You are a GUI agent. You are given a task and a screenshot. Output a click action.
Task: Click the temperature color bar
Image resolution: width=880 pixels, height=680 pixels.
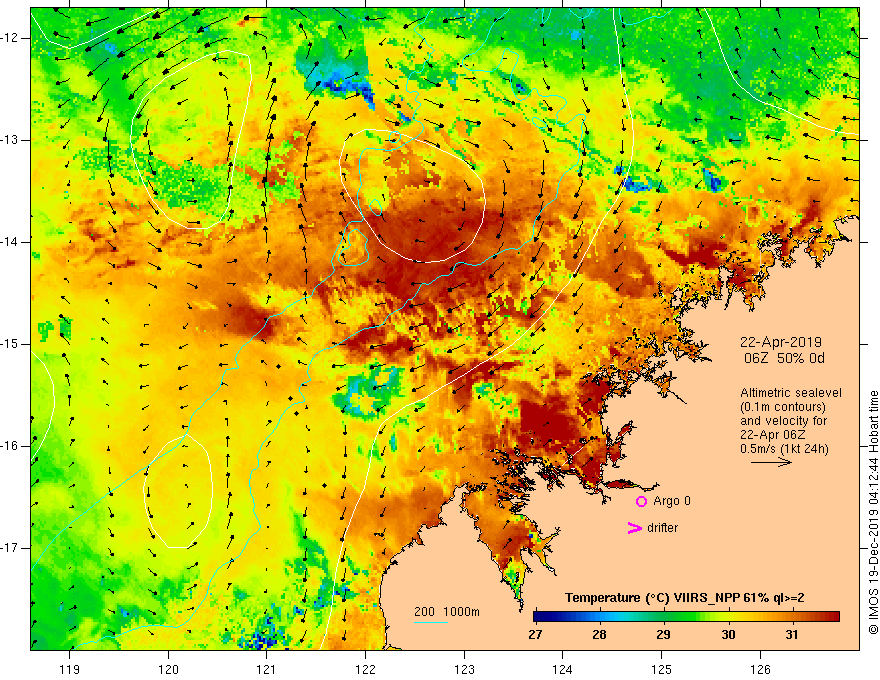tap(686, 616)
